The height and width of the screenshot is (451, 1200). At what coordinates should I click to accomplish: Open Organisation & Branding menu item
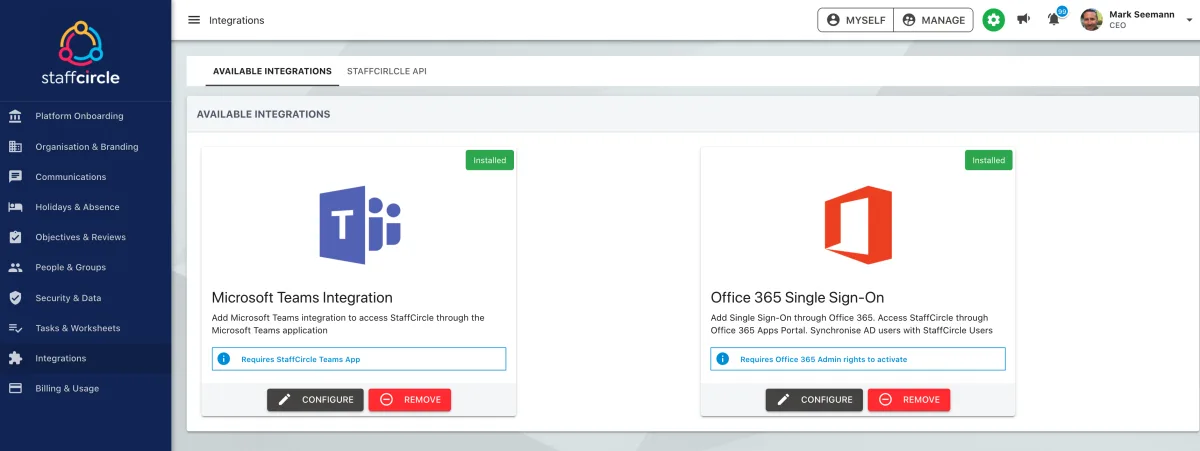tap(86, 146)
